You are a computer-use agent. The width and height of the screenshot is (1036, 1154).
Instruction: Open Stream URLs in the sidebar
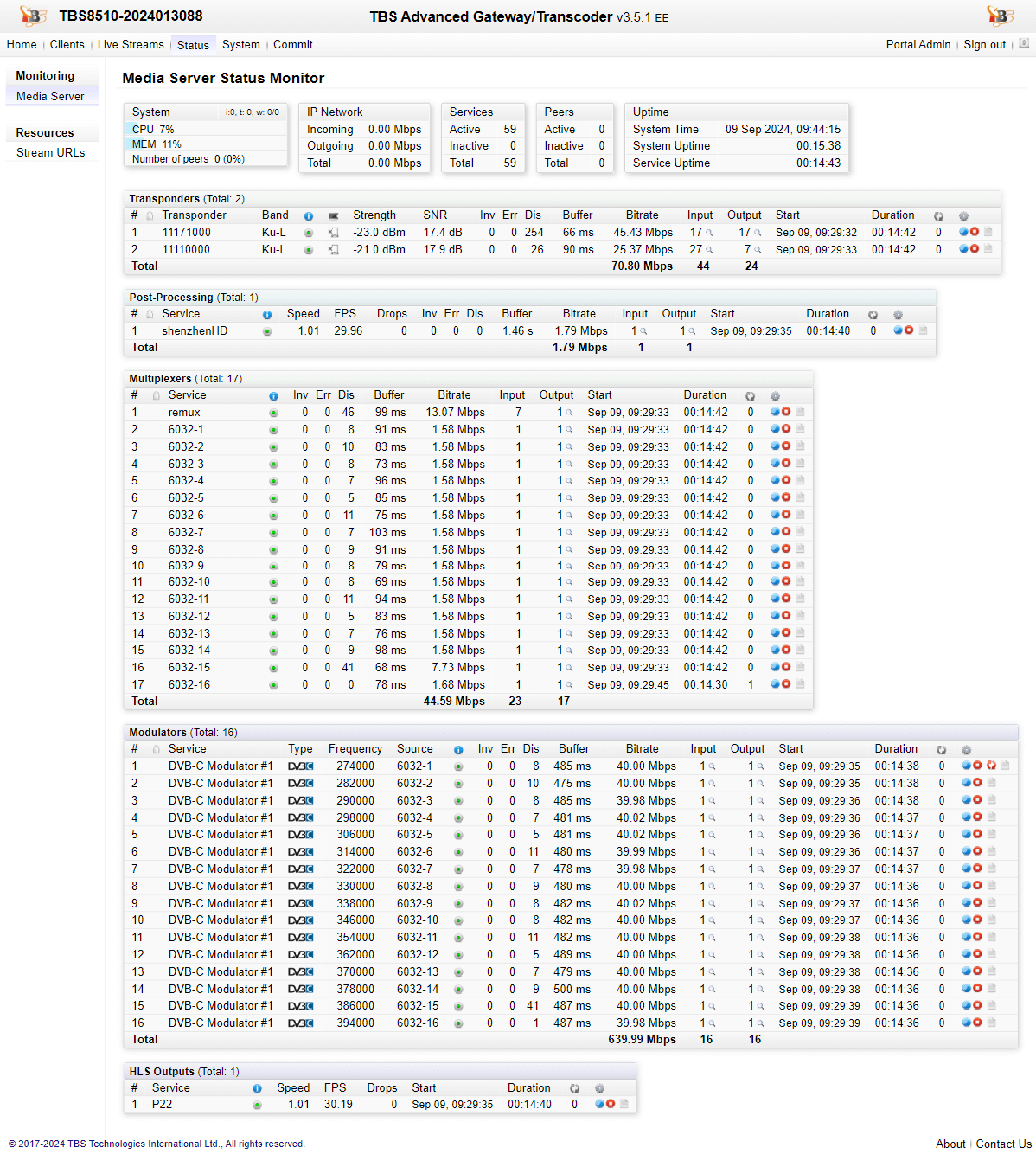(x=50, y=152)
